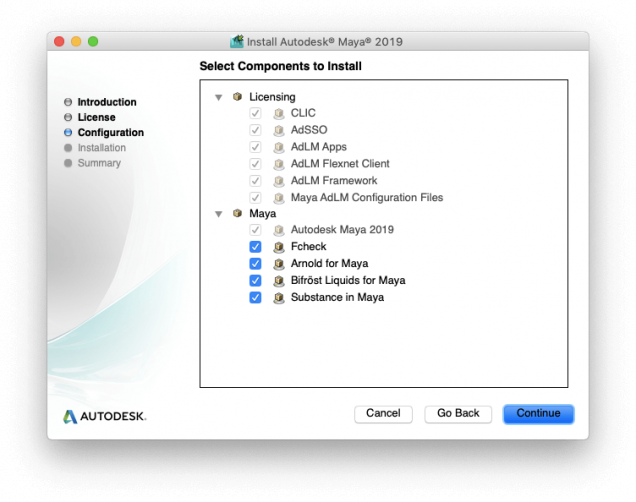This screenshot has width=636, height=502.
Task: Cancel the installation
Action: (383, 414)
